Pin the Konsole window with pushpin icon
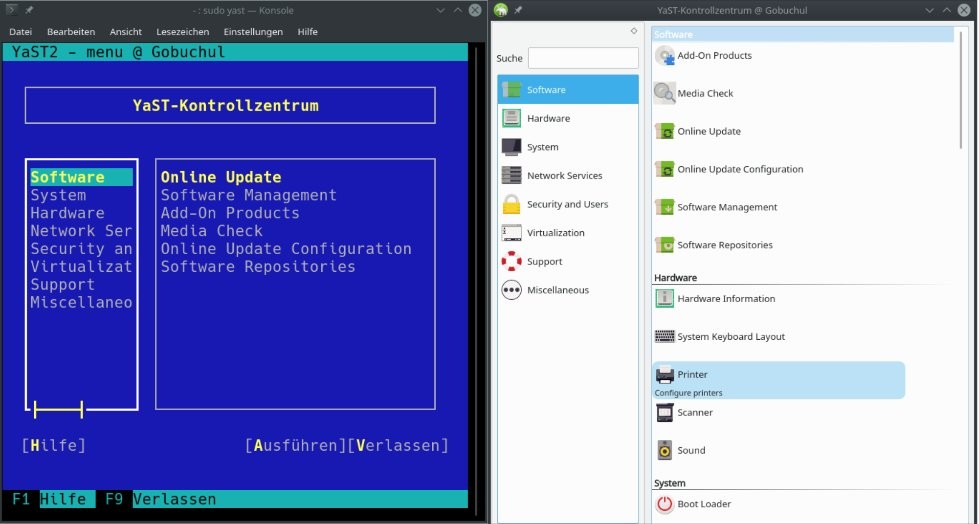The height and width of the screenshot is (524, 979). [29, 10]
